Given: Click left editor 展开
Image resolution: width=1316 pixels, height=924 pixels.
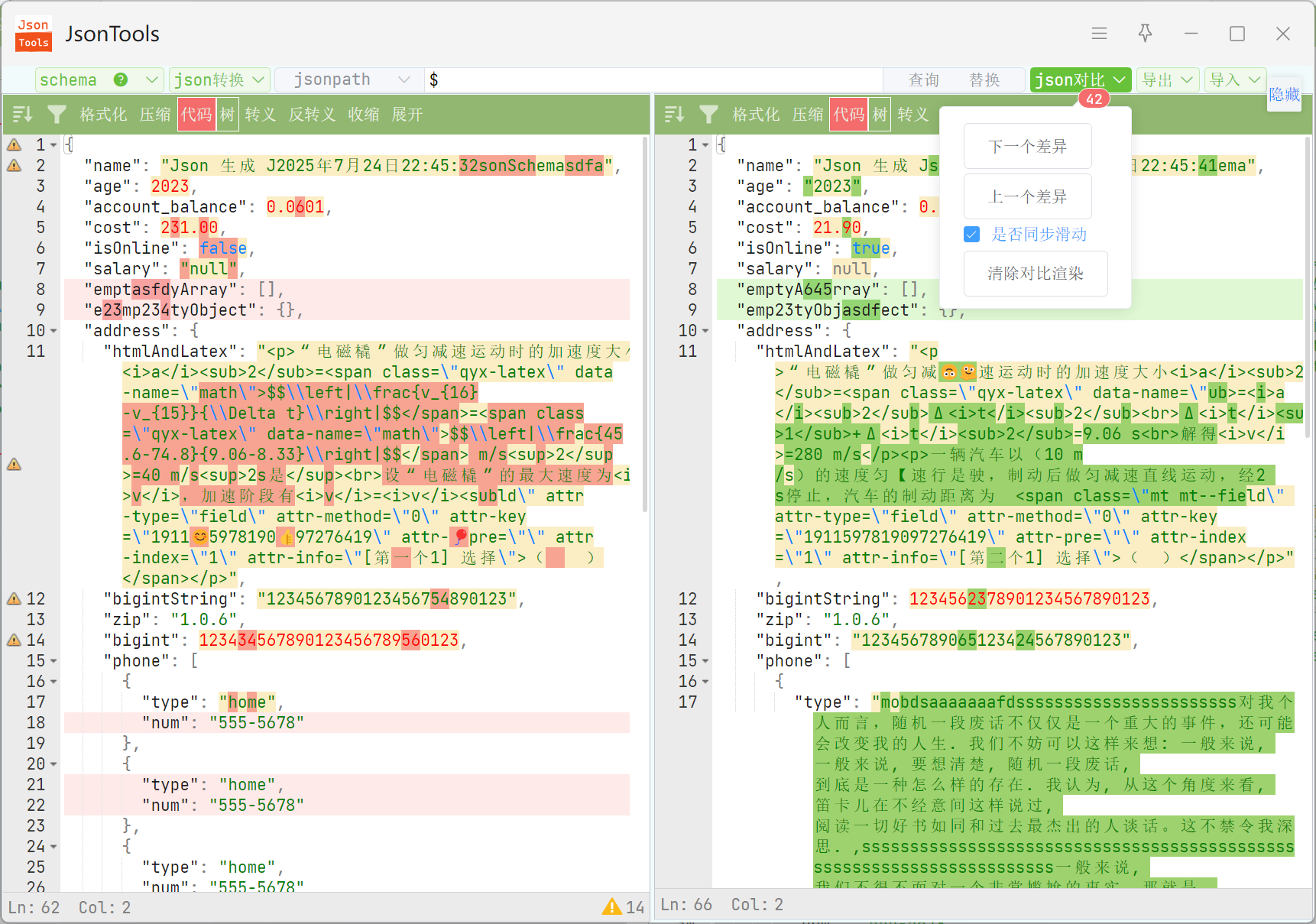Looking at the screenshot, I should [407, 115].
